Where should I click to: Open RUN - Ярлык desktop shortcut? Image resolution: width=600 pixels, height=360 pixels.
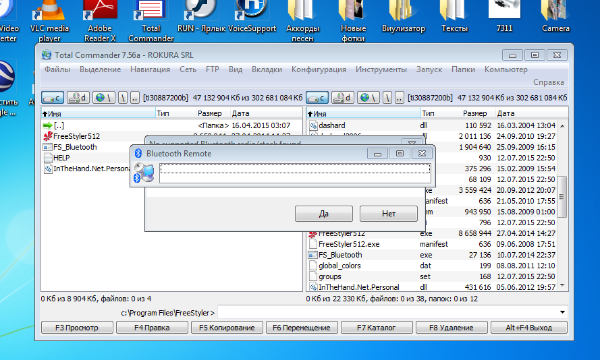(201, 17)
